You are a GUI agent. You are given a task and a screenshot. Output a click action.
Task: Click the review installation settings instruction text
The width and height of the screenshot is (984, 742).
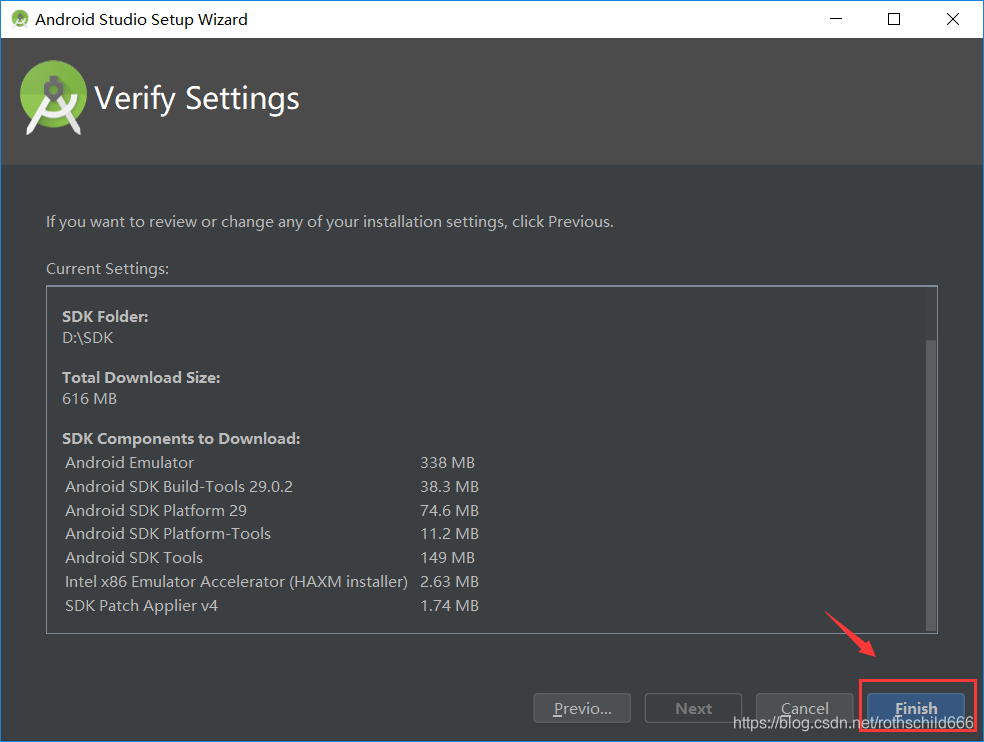point(329,222)
